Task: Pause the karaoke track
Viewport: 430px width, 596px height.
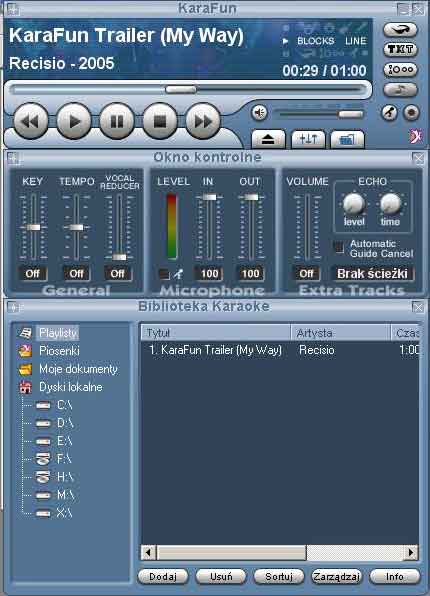Action: pos(117,121)
